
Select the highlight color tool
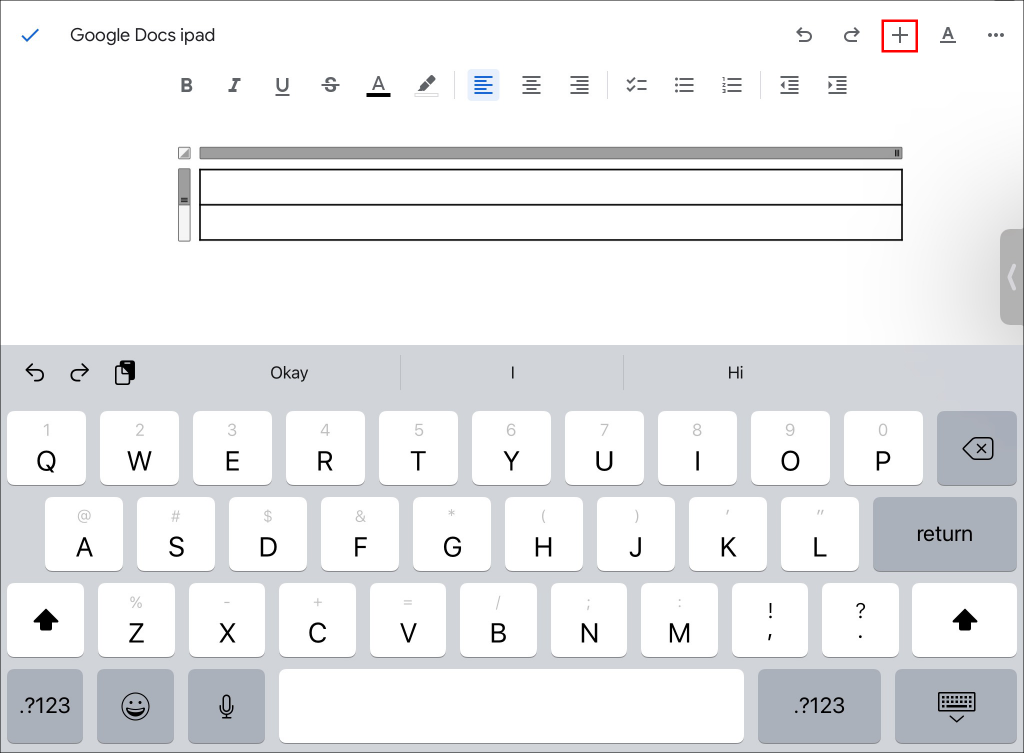pyautogui.click(x=426, y=85)
